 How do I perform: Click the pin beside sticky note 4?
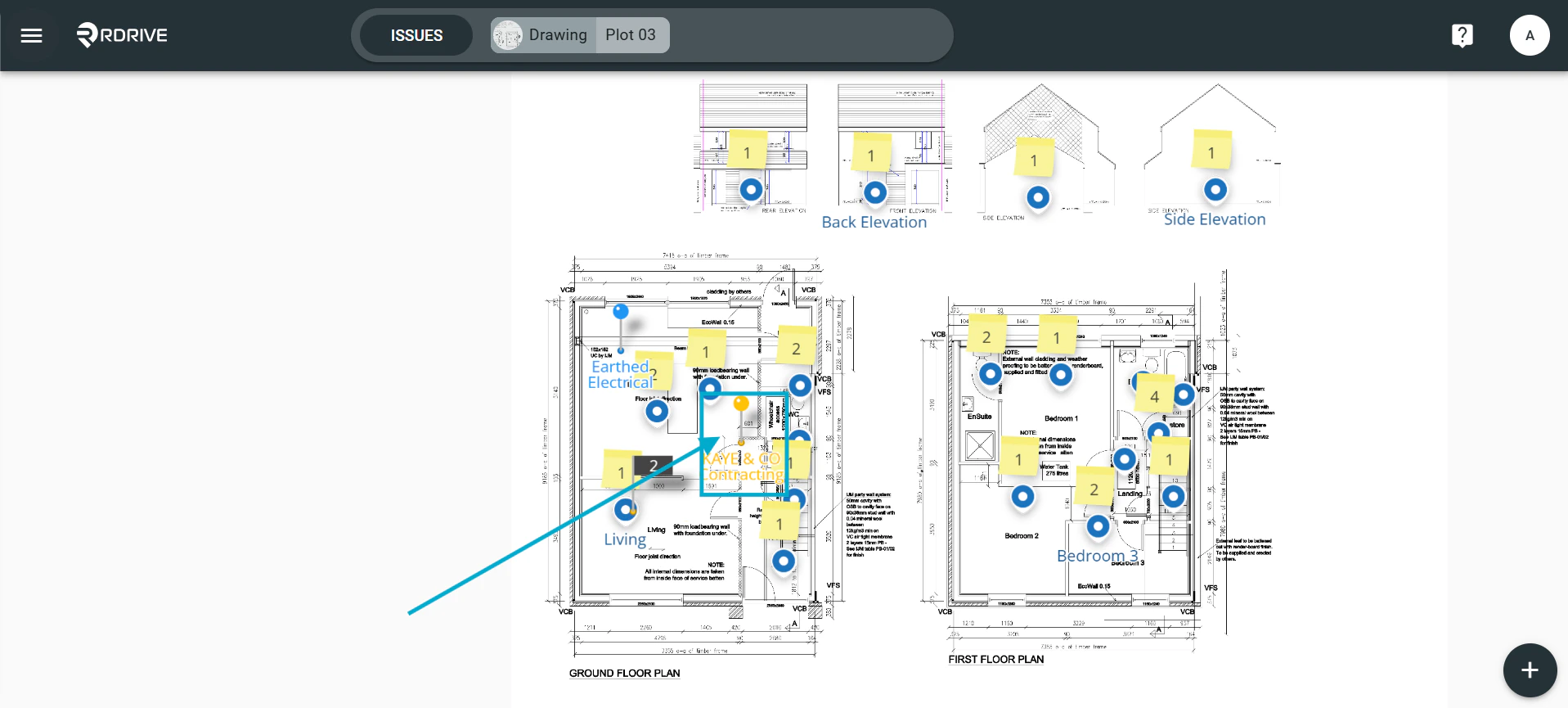tap(1184, 395)
